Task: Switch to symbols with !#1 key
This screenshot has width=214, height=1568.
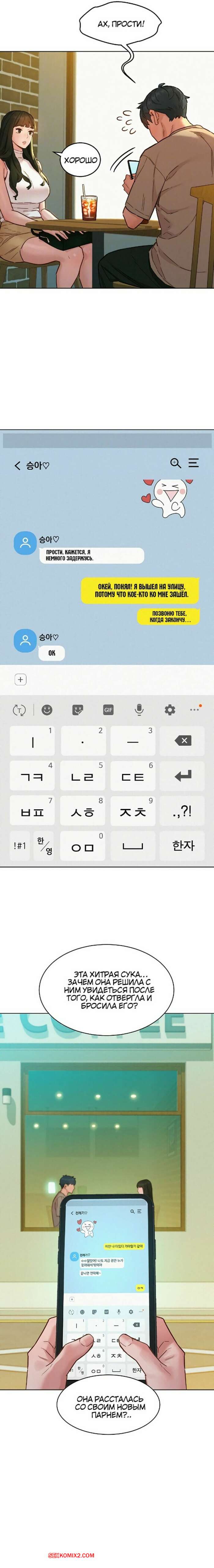Action: pyautogui.click(x=20, y=845)
